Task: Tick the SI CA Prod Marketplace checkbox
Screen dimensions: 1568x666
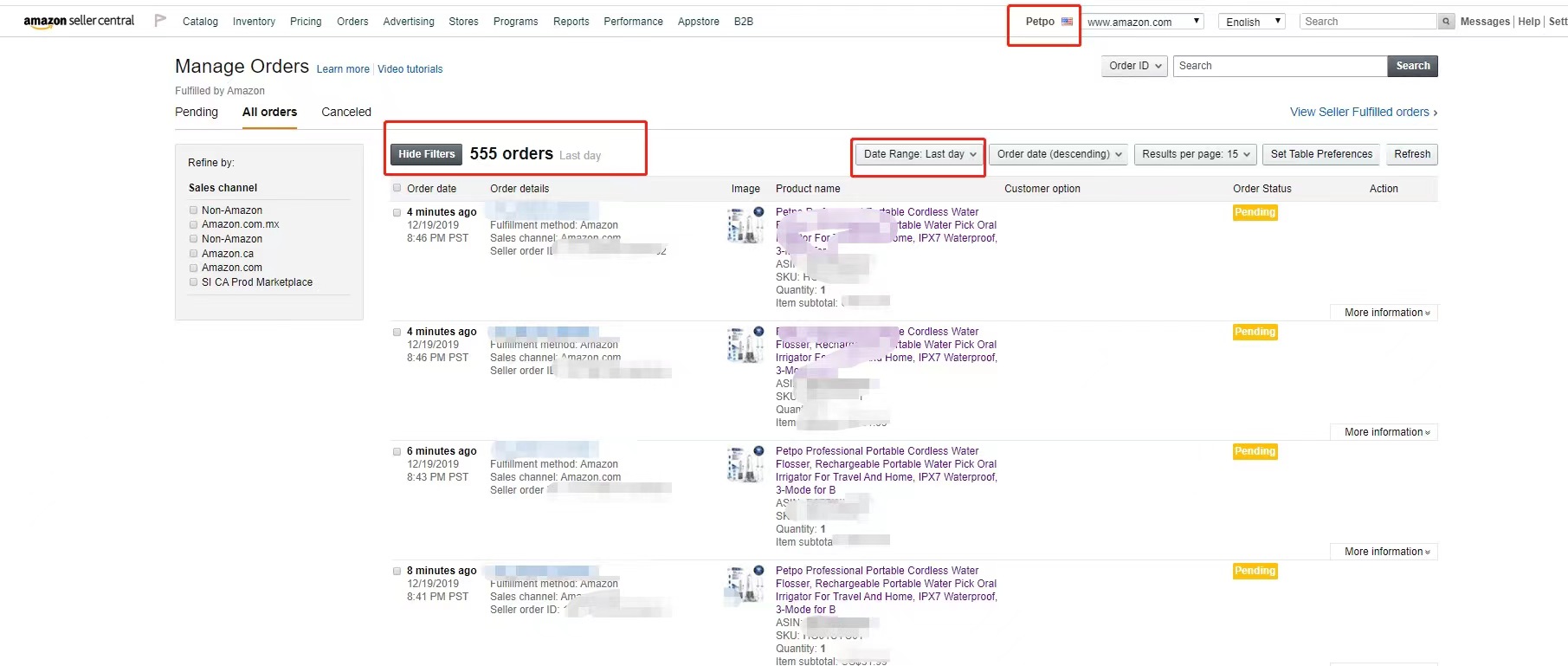Action: tap(193, 282)
